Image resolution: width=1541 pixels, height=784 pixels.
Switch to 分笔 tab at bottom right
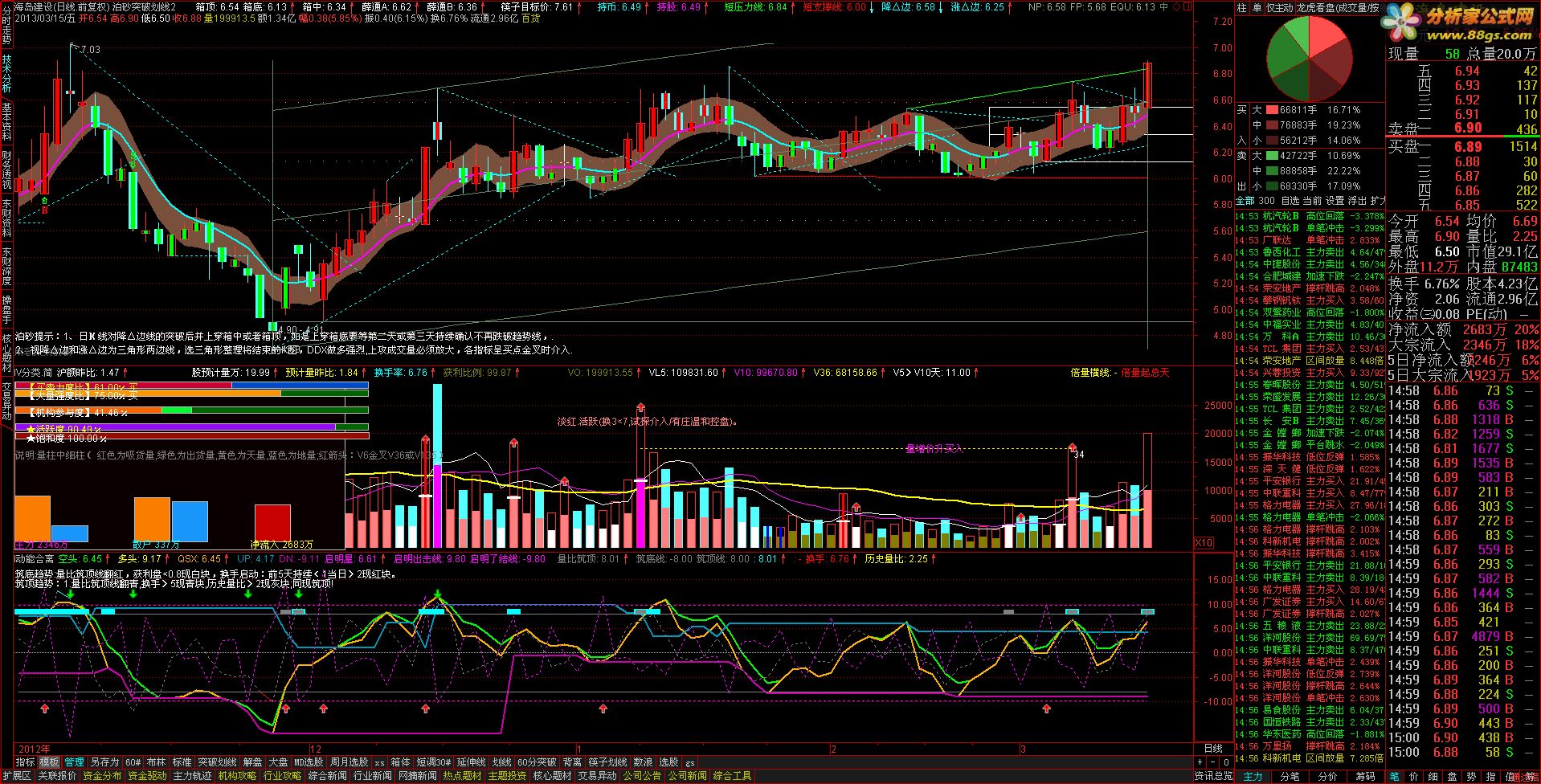coord(1290,776)
